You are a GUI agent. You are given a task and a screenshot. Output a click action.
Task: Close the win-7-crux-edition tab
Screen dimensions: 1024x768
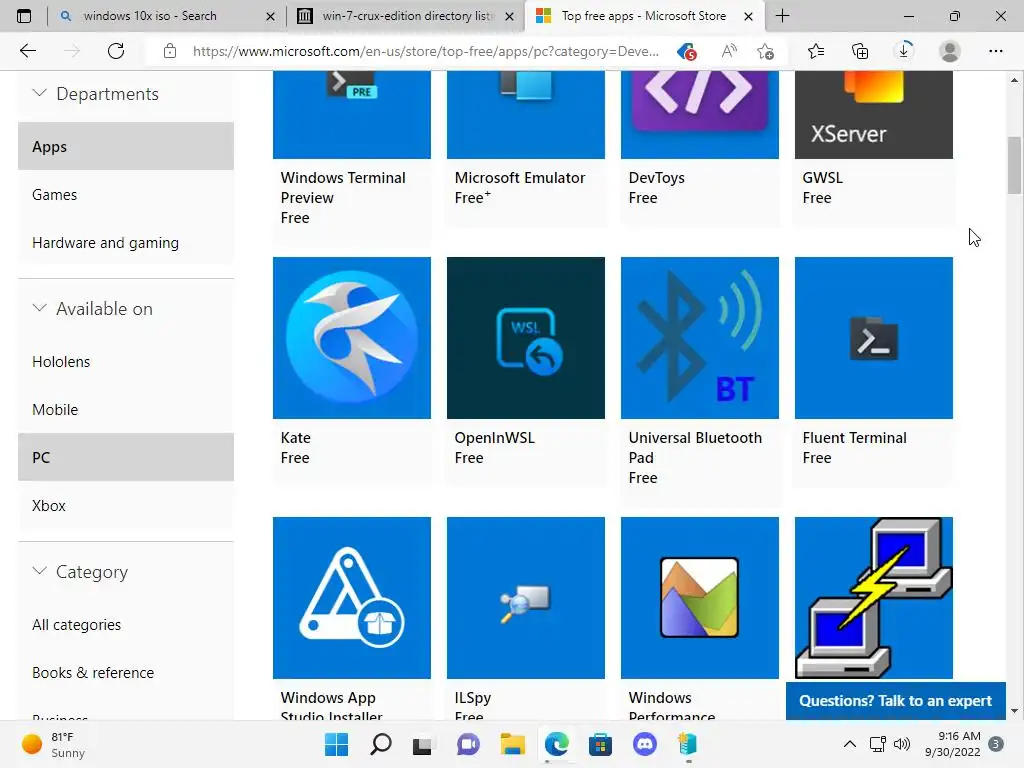click(509, 16)
